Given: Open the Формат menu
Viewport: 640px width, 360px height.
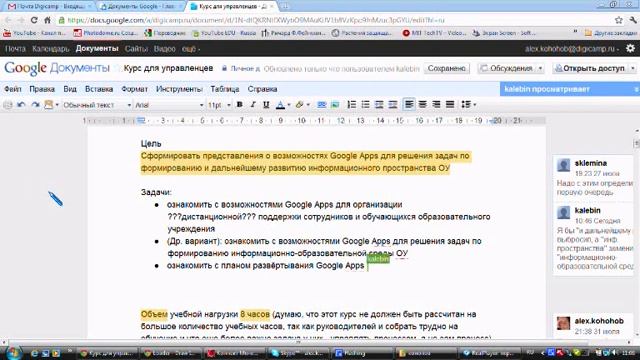Looking at the screenshot, I should click(134, 89).
